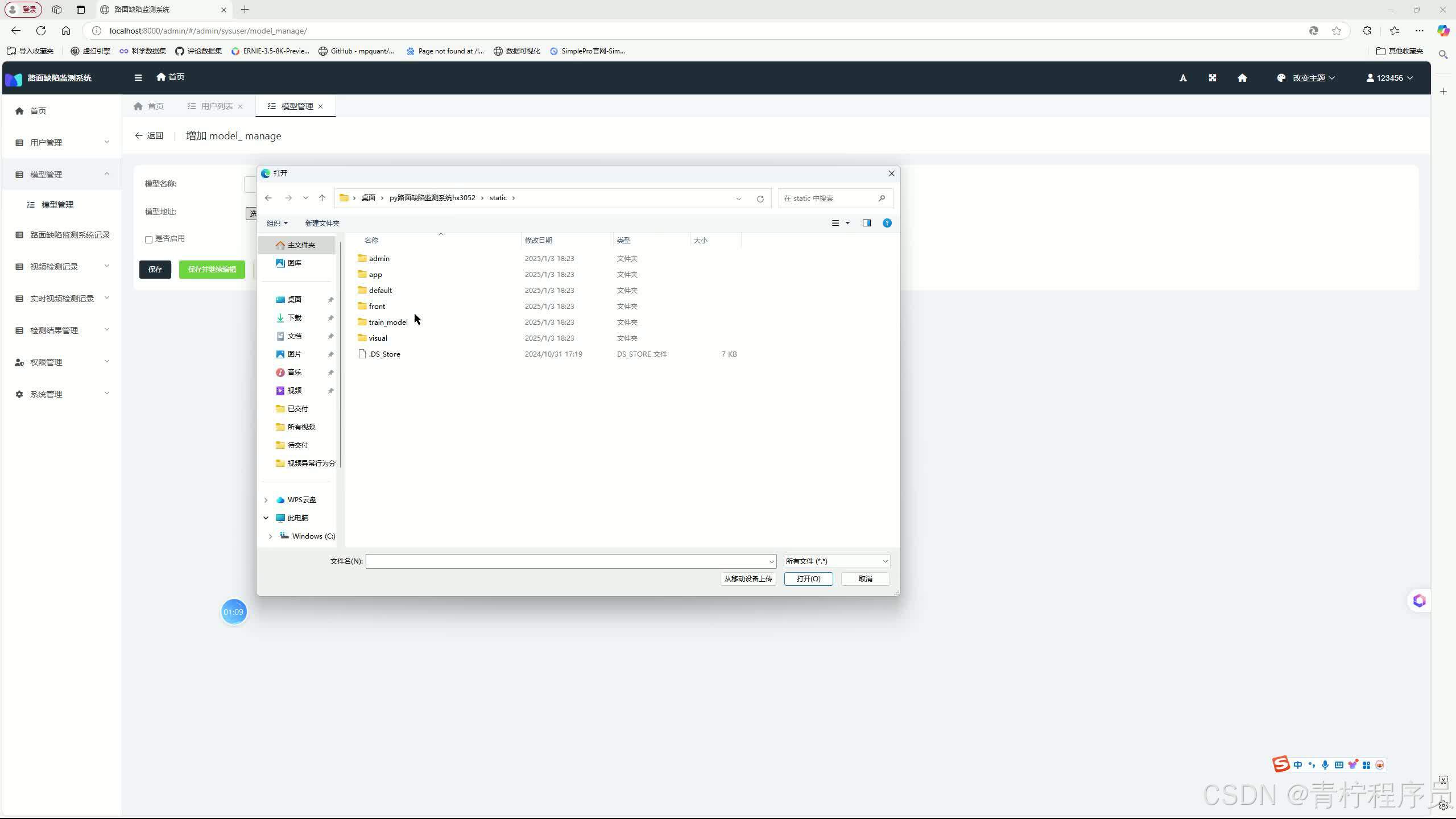Switch to the 用户列表 tab

coord(216,106)
